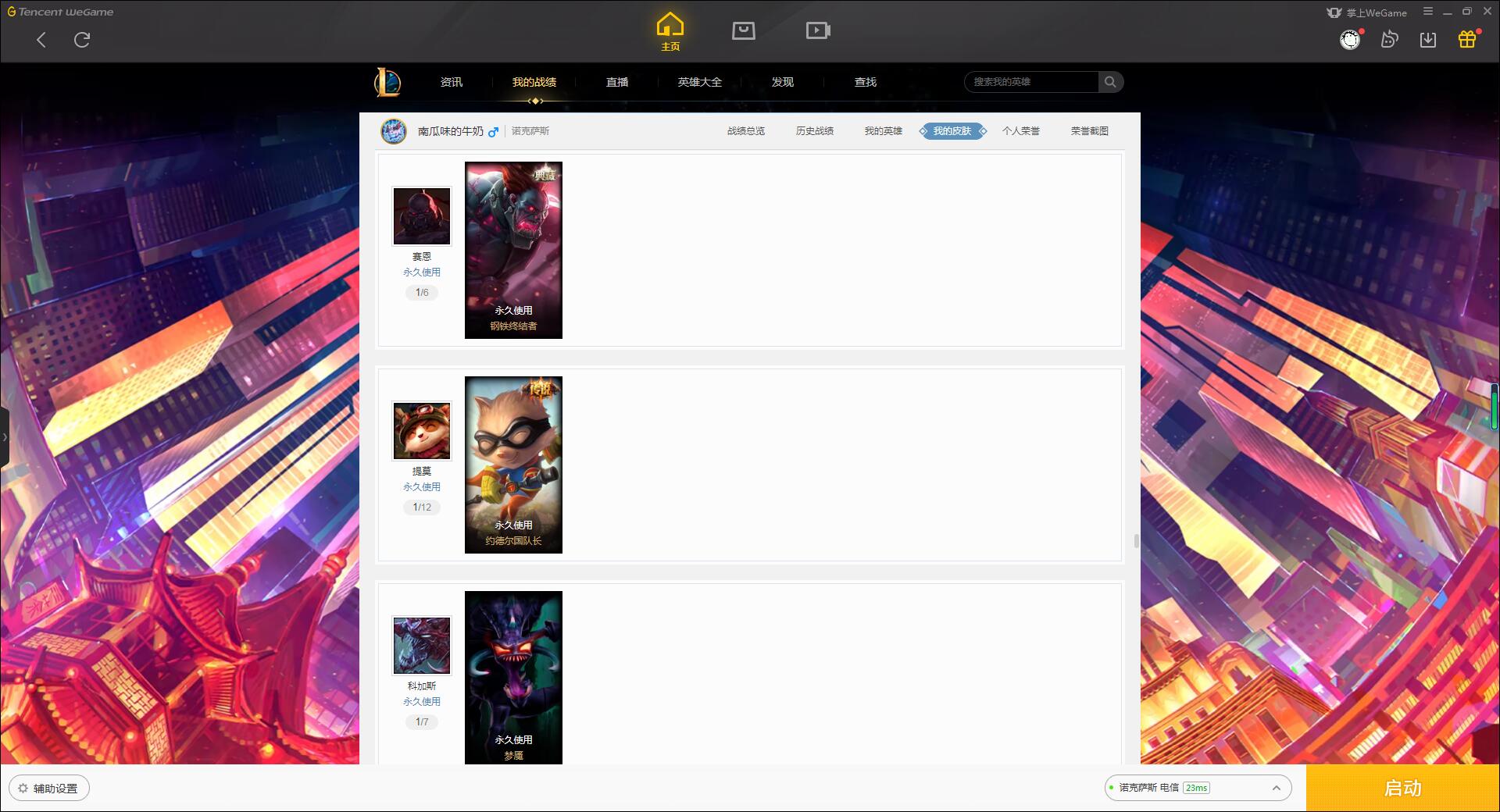Open the download manager icon

[1428, 40]
